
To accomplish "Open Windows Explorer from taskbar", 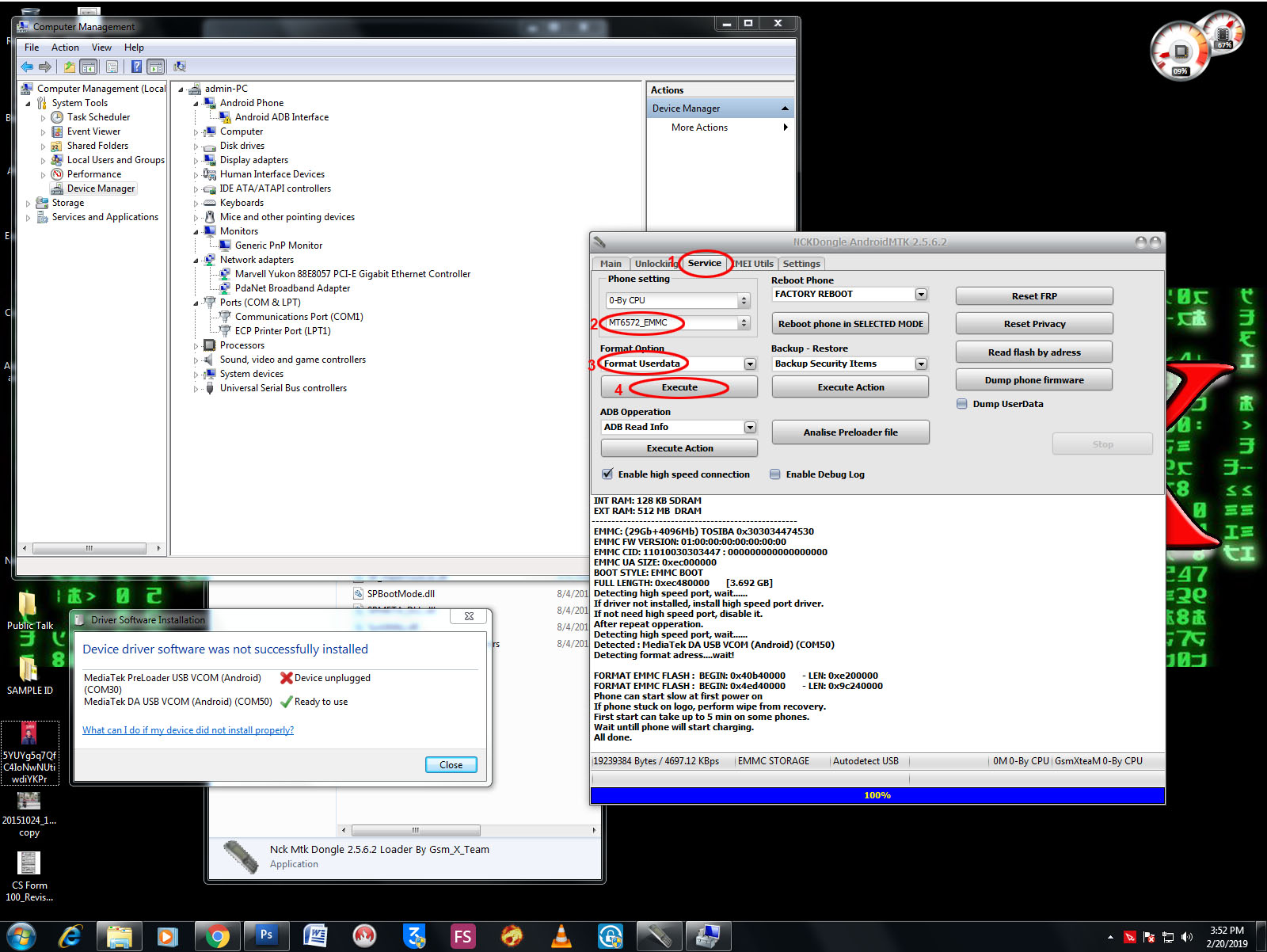I will pos(120,936).
